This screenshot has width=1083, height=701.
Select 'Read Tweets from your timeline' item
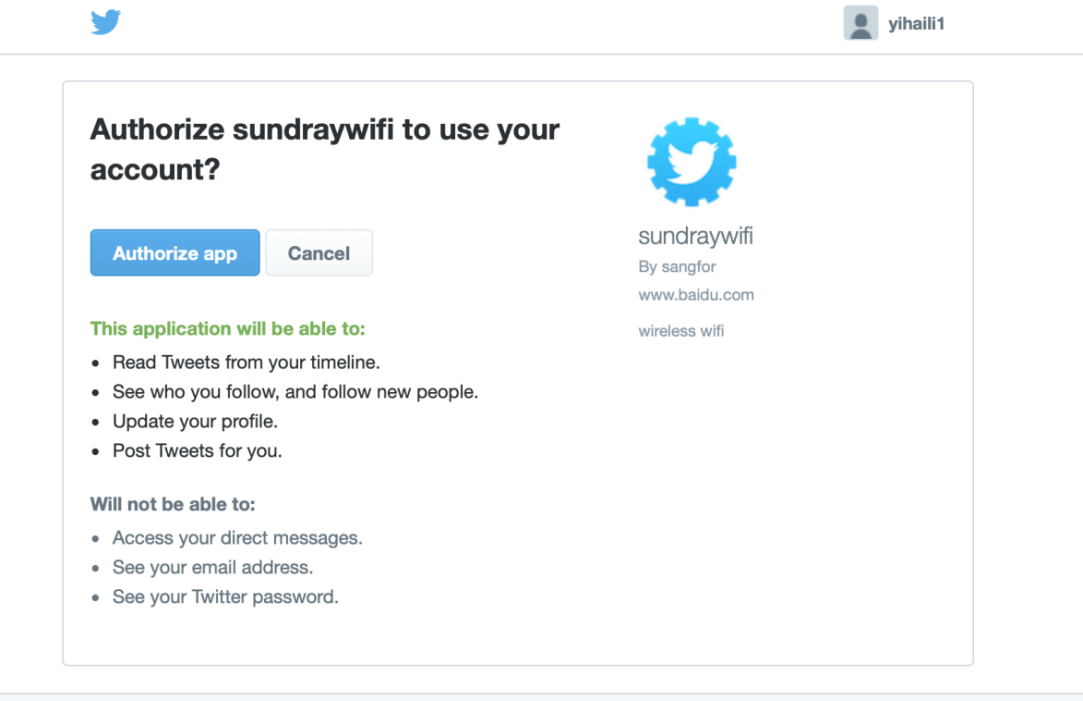point(246,362)
